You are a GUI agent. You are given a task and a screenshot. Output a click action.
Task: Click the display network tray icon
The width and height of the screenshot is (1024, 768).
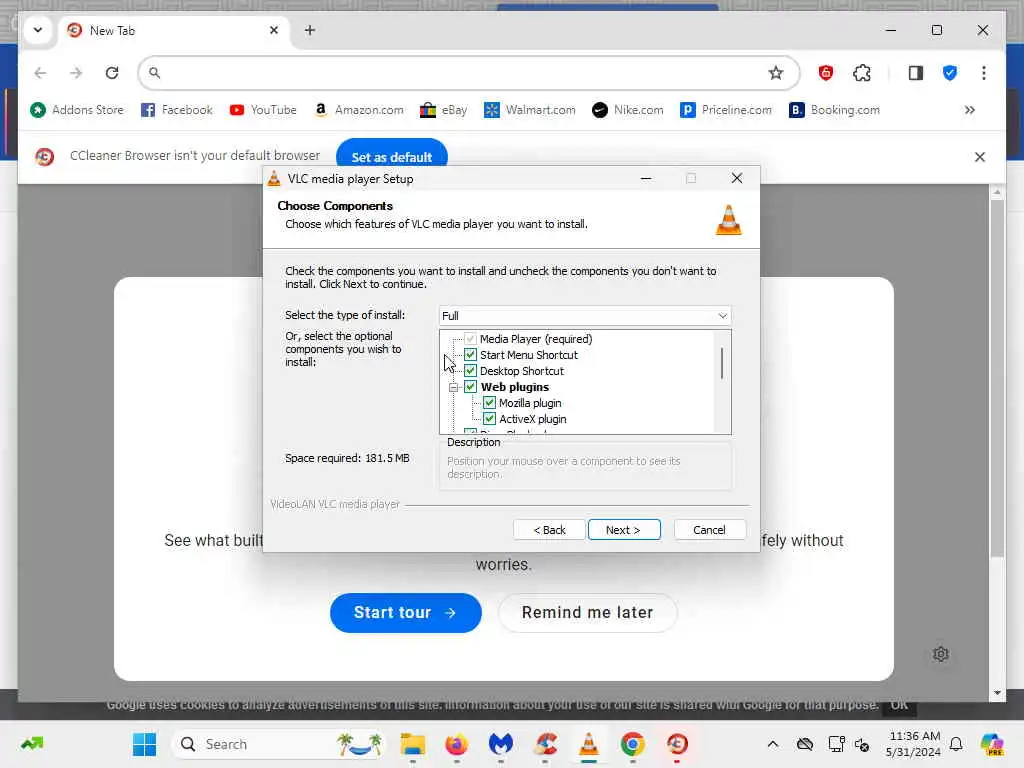tap(836, 744)
